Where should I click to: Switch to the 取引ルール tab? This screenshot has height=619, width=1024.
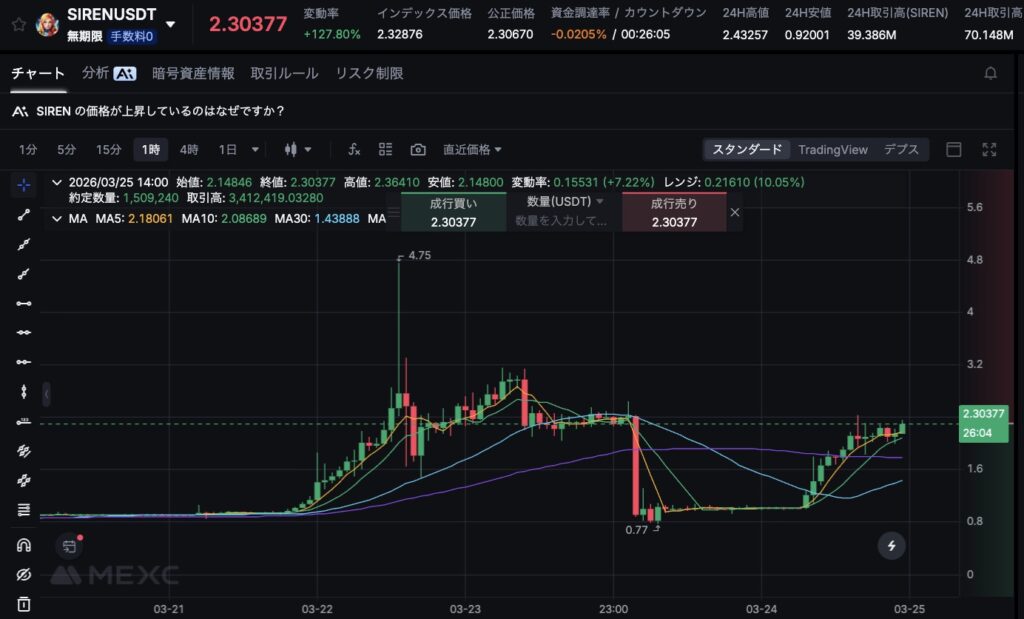(284, 73)
